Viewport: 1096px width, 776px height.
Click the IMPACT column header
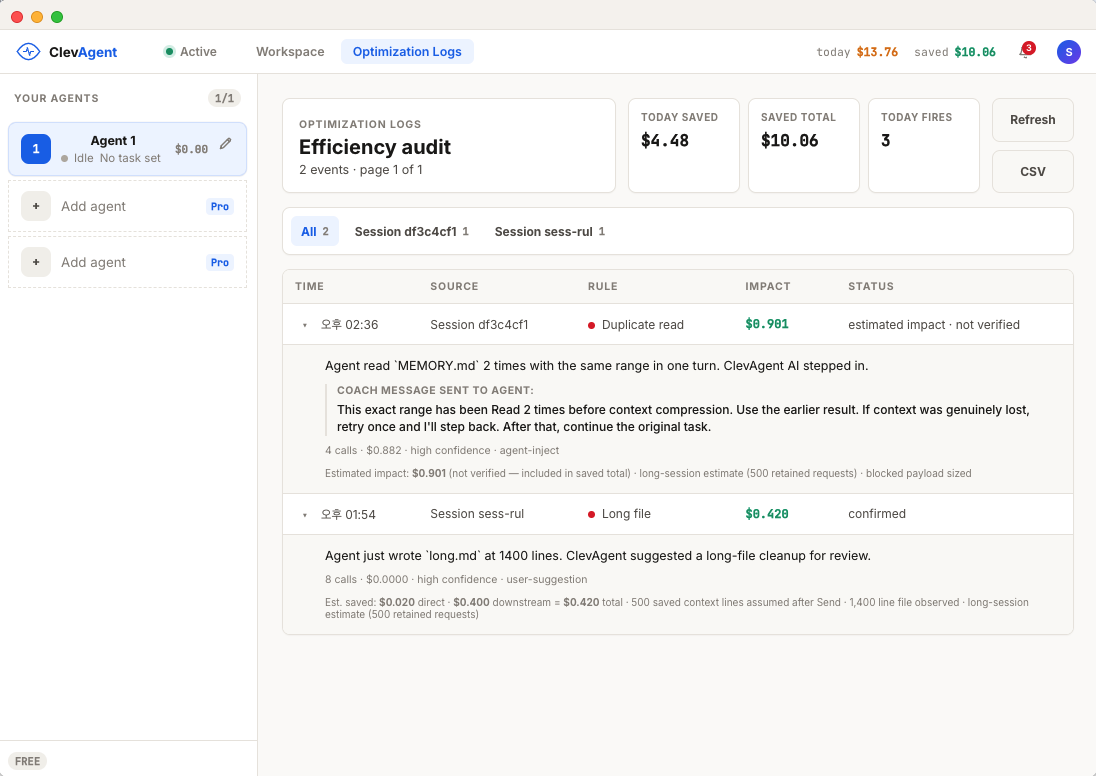(x=767, y=286)
